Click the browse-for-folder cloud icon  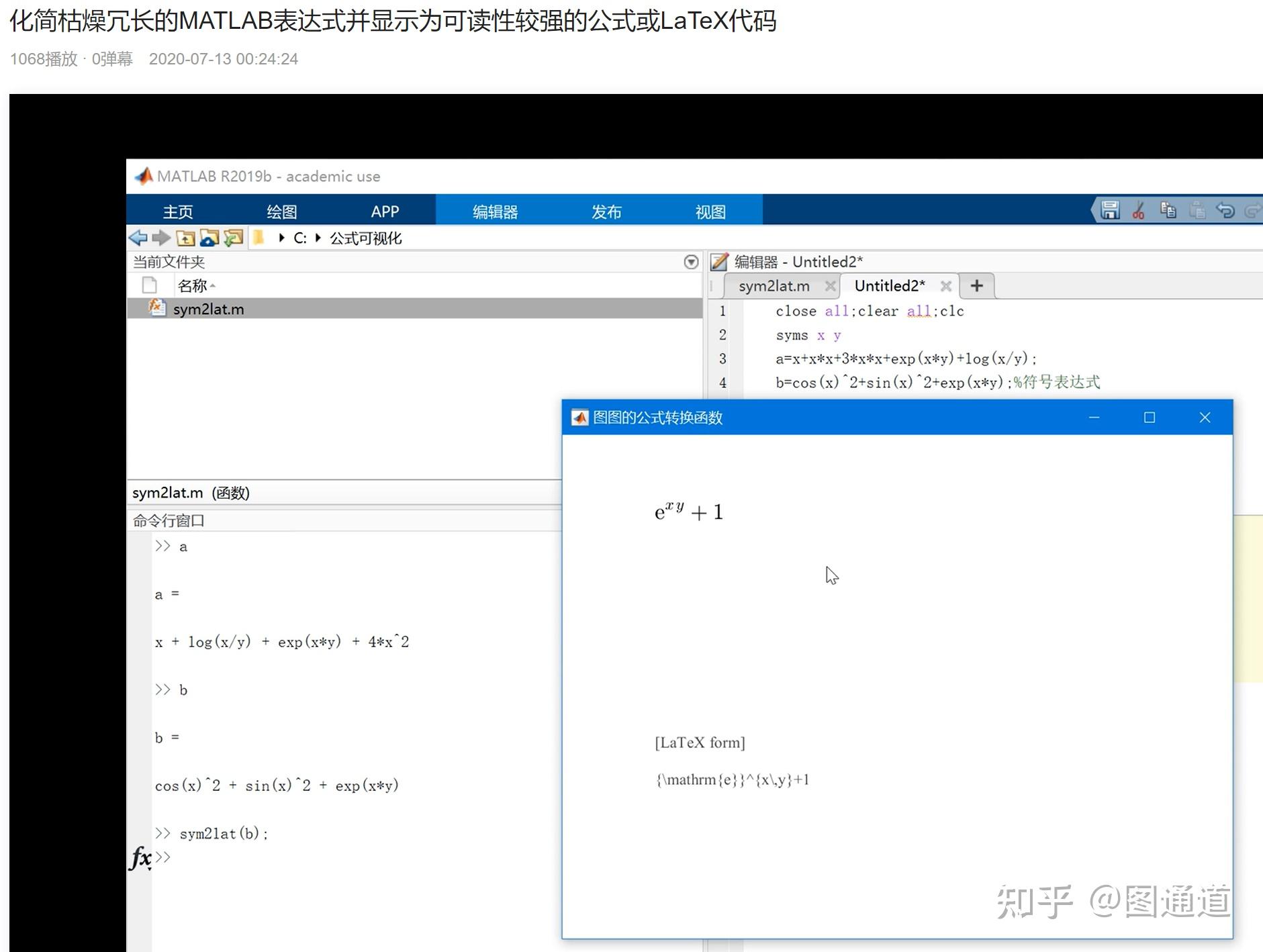tap(207, 238)
